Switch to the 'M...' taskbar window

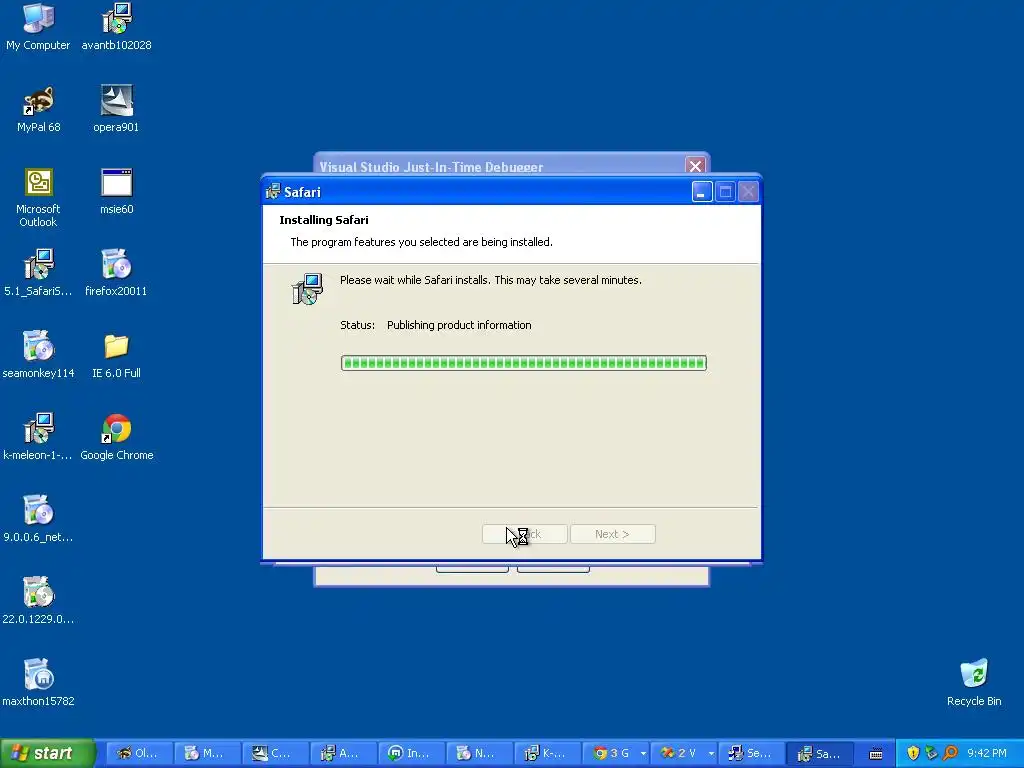pos(208,753)
